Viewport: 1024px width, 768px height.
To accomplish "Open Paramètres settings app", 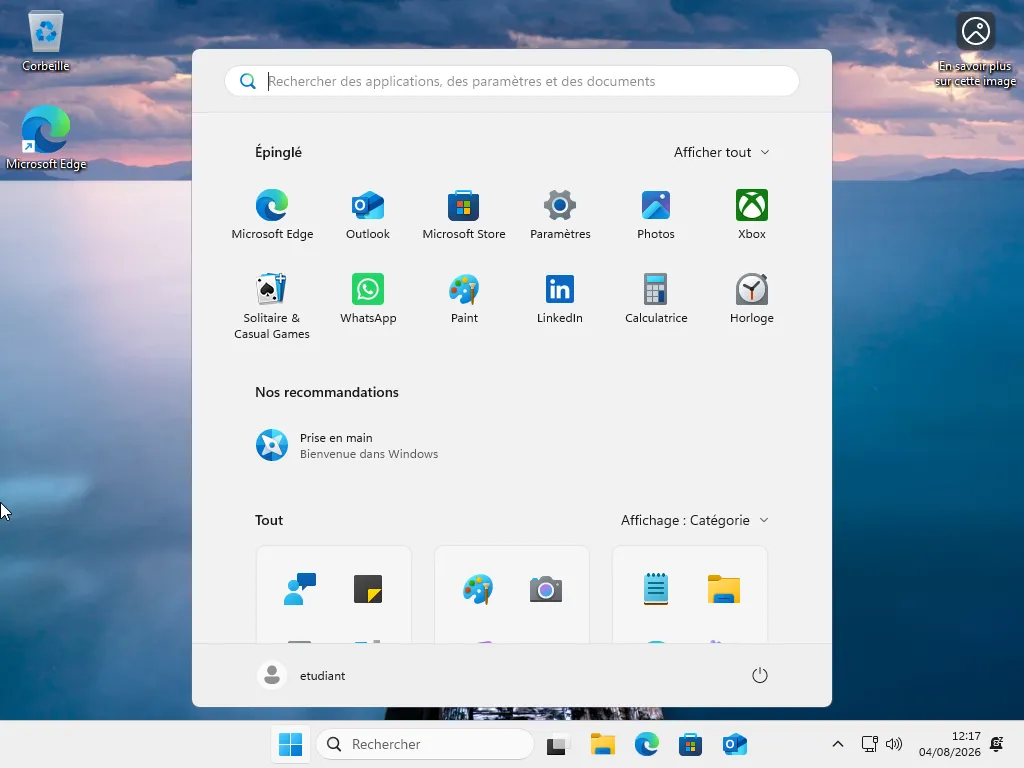I will pyautogui.click(x=560, y=215).
